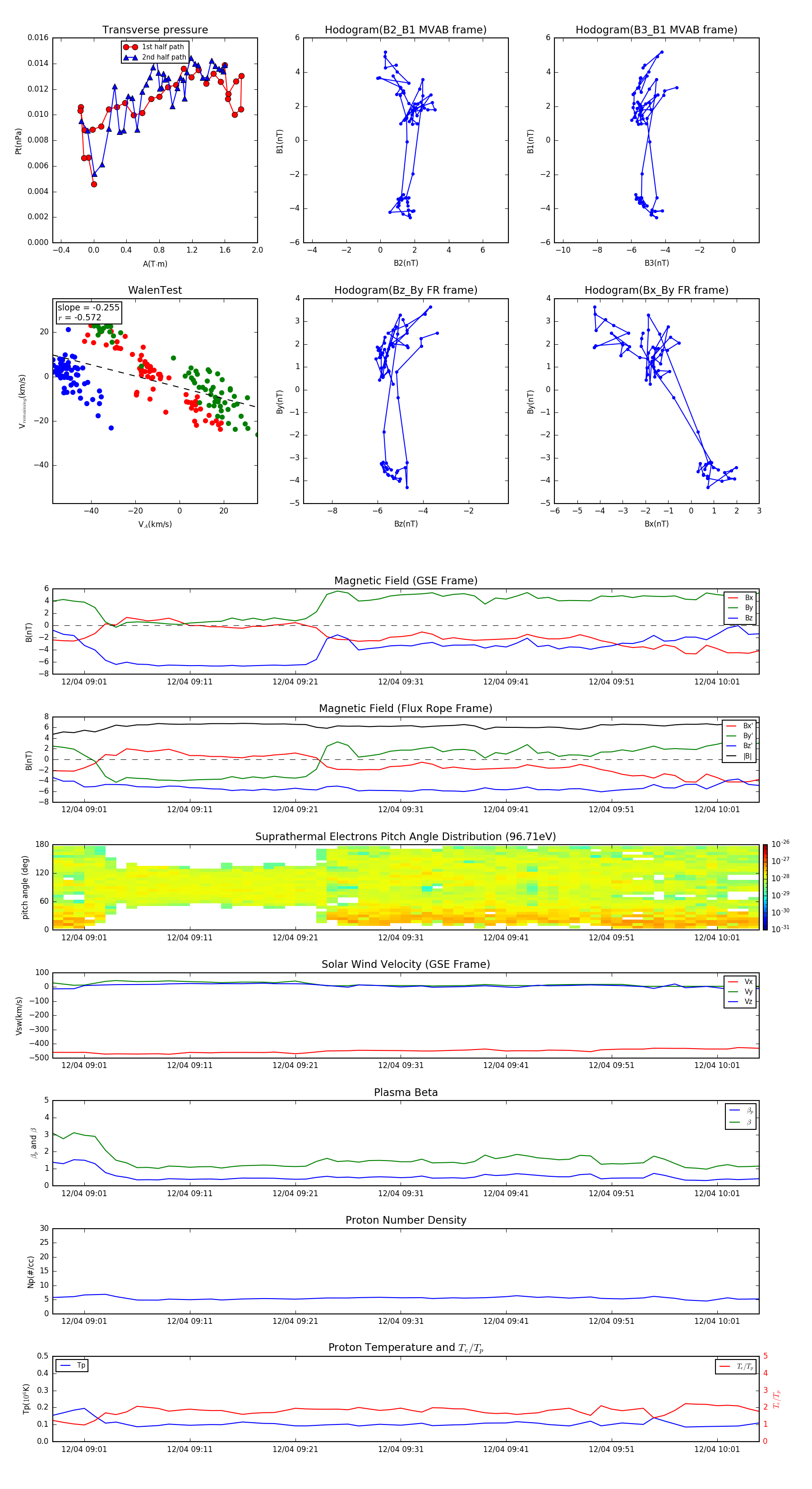
Task: Select the "Hodogram(Bx_By FR frame)" title
Action: click(x=656, y=290)
